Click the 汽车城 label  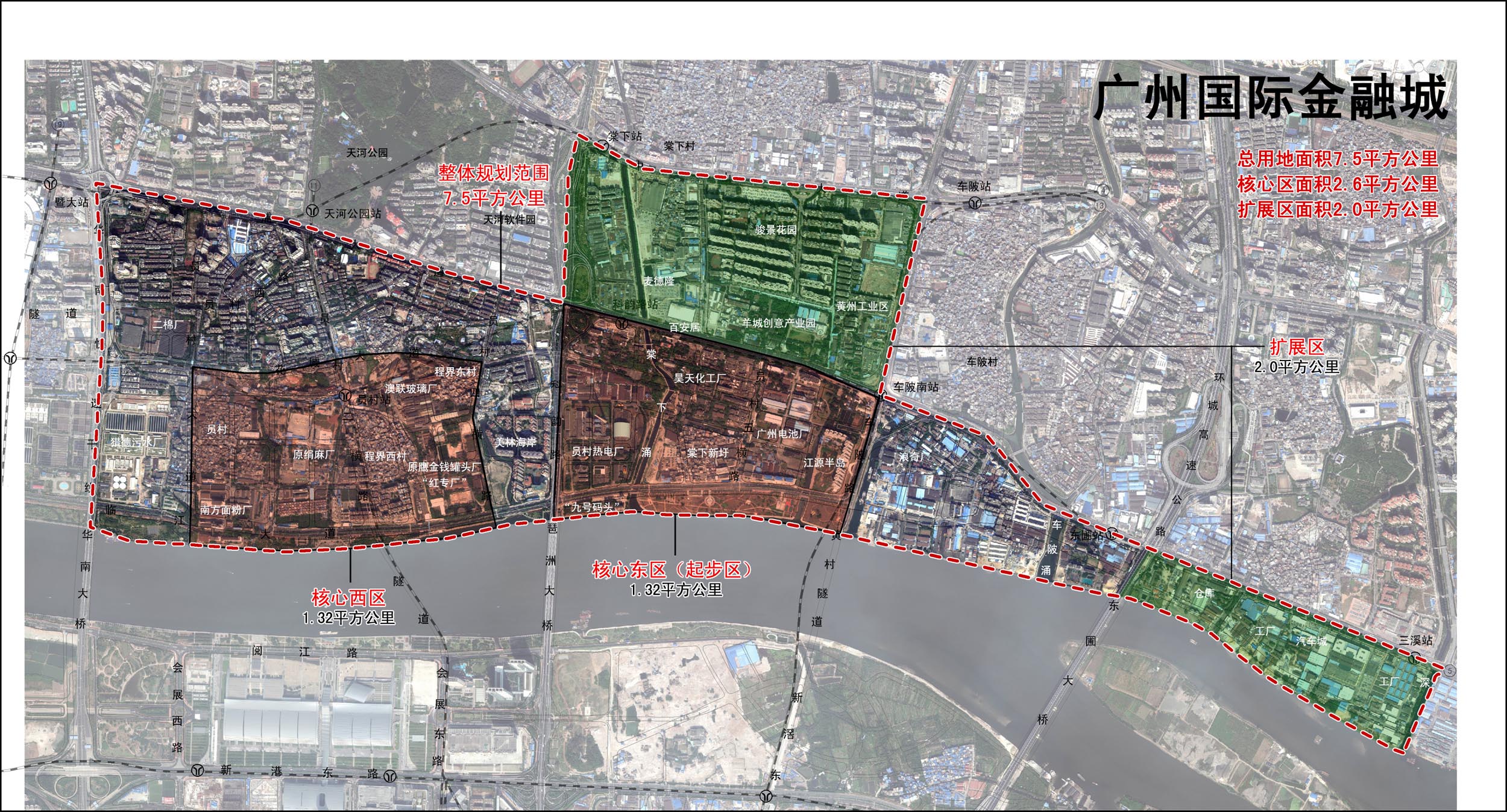tap(1312, 640)
